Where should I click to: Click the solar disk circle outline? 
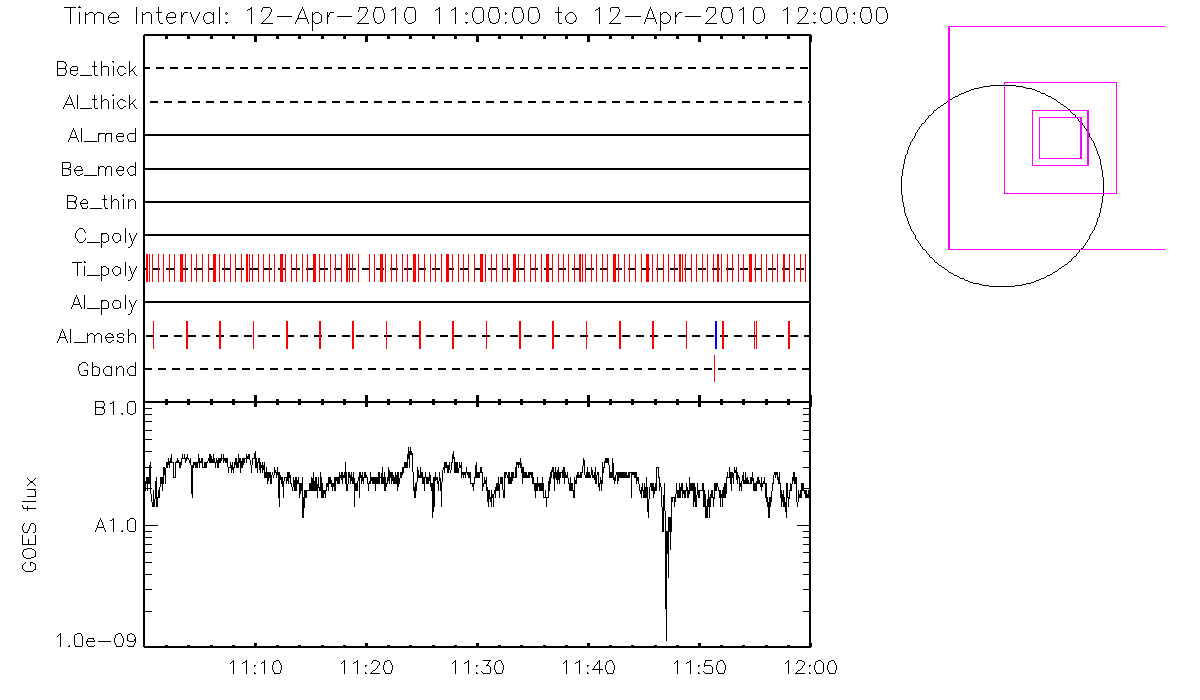[x=1002, y=186]
